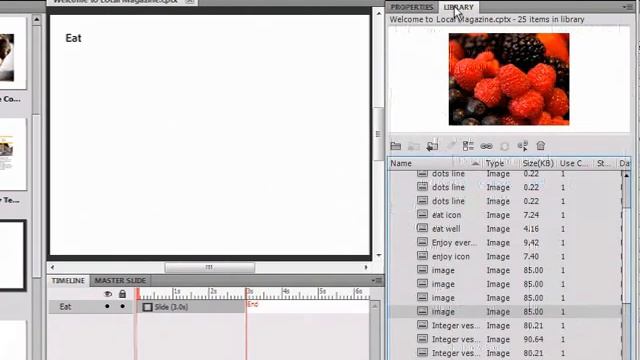
Task: Toggle visibility dot for Eat layer
Action: tap(107, 306)
